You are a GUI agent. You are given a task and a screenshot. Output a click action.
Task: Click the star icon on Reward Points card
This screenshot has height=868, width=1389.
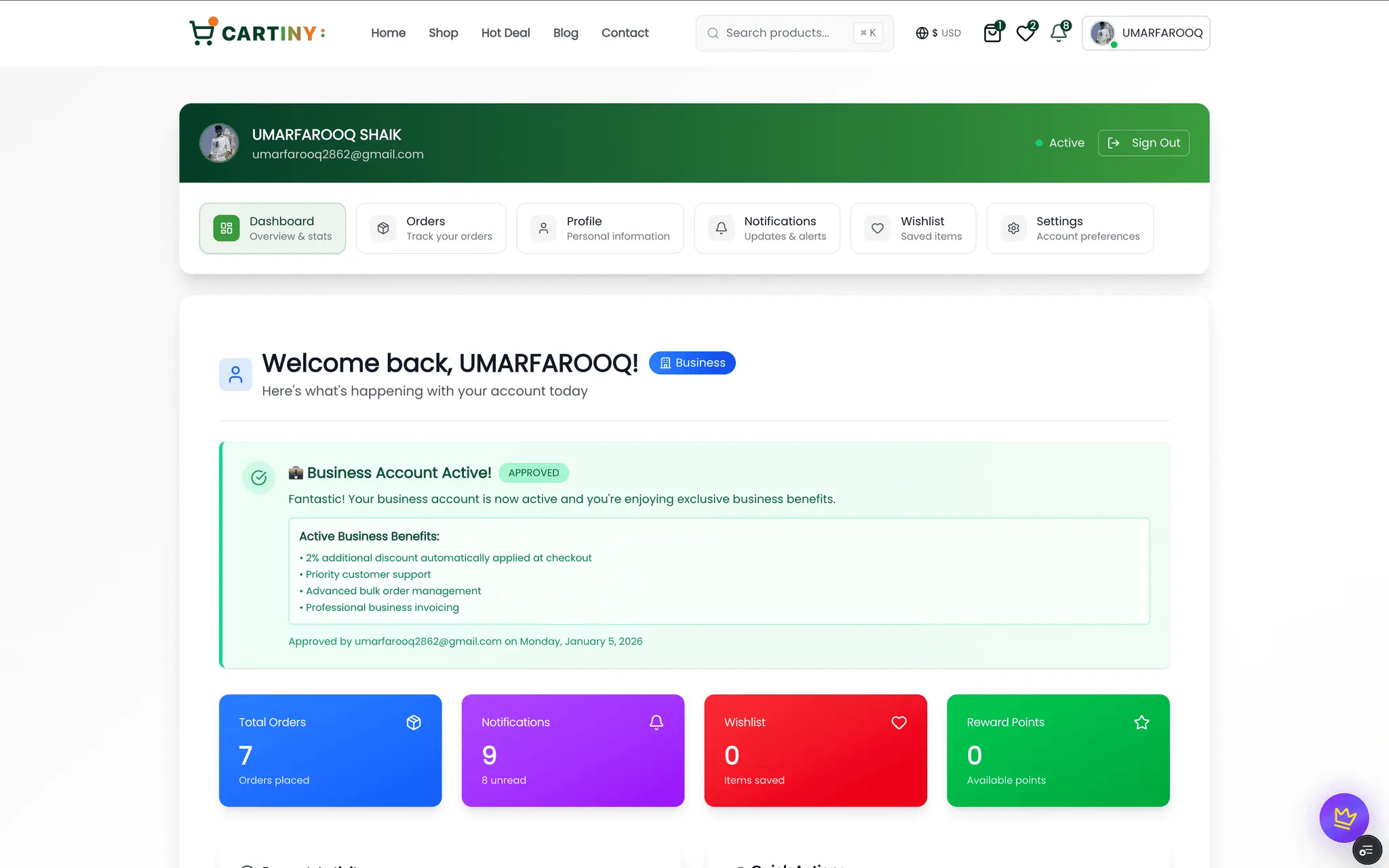pyautogui.click(x=1141, y=723)
